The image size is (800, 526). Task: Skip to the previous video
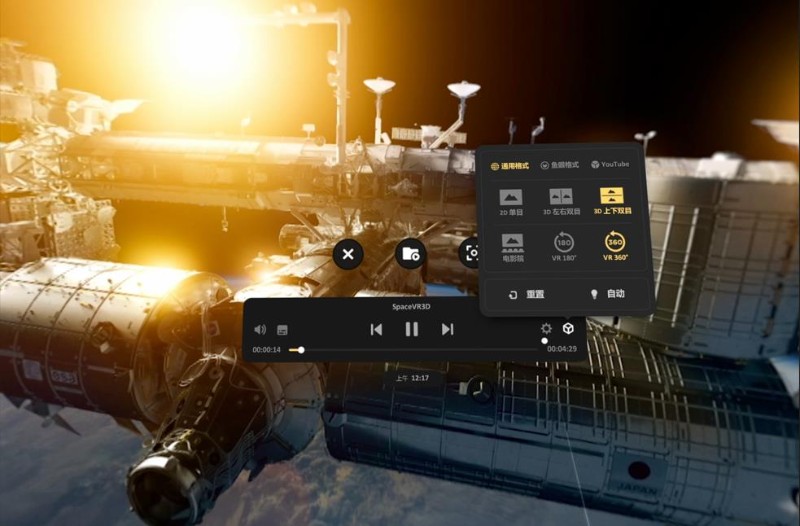377,330
